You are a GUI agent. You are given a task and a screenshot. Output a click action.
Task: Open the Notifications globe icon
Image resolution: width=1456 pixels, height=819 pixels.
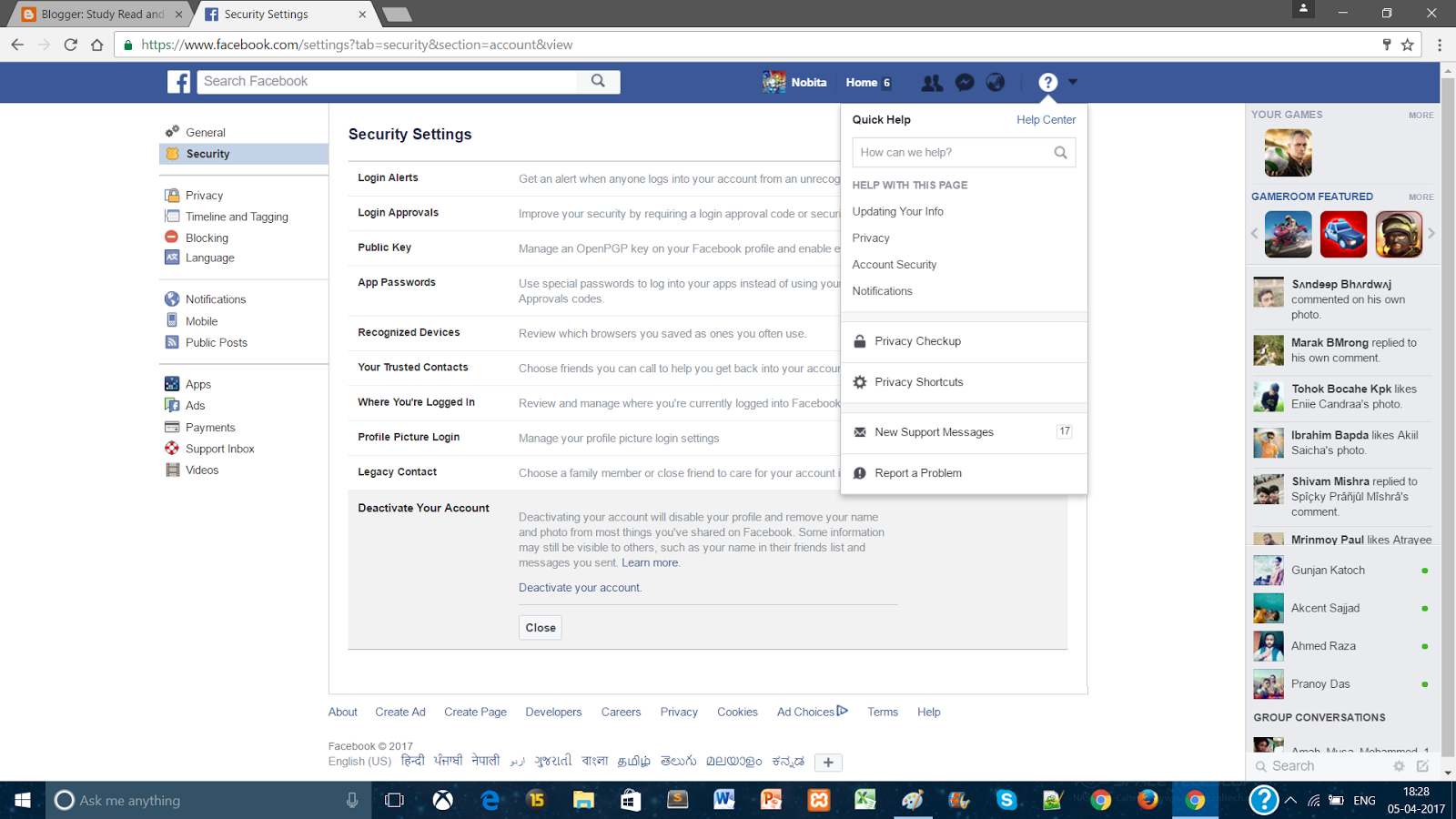996,83
